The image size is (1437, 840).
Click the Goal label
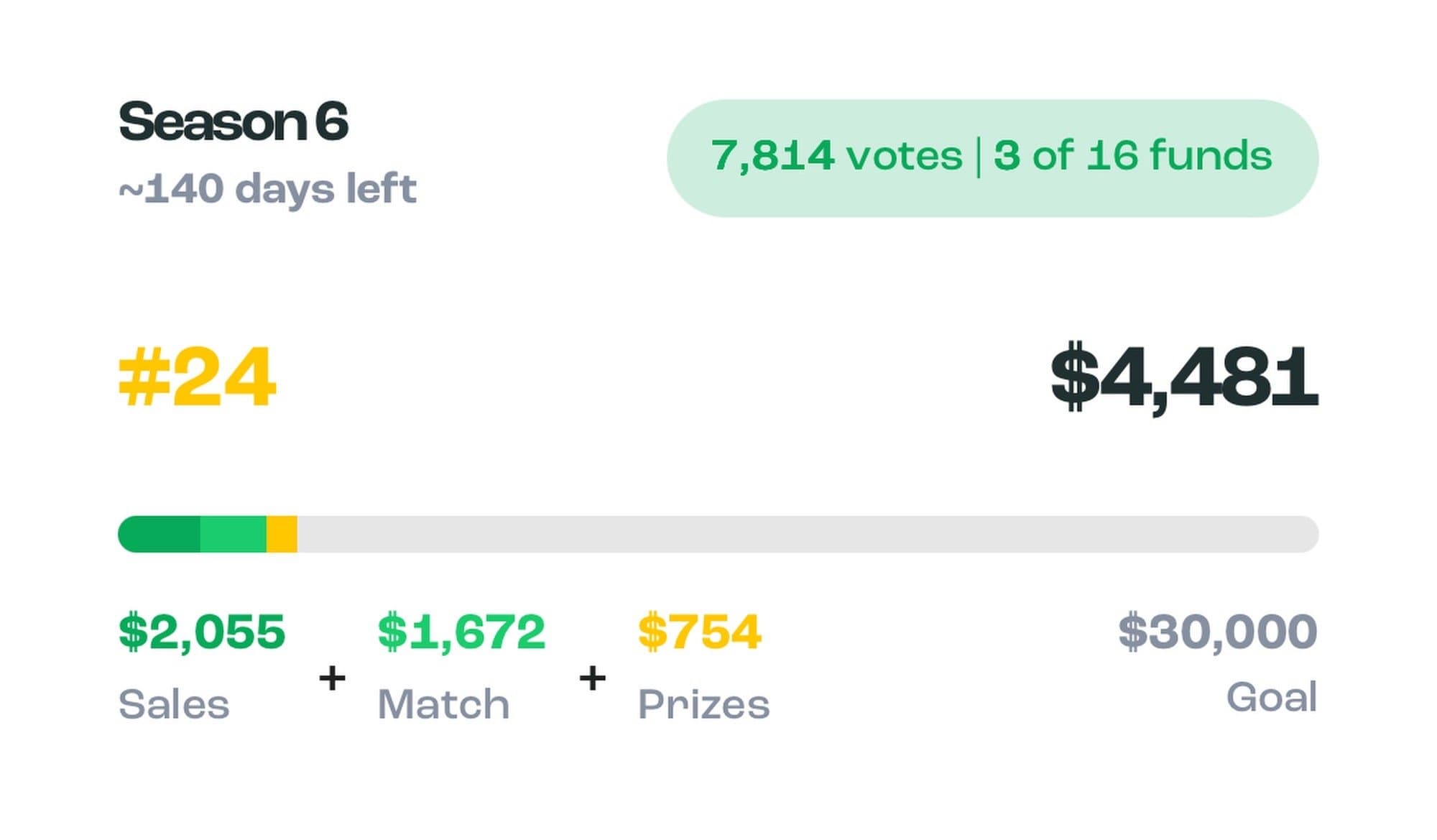(1271, 697)
